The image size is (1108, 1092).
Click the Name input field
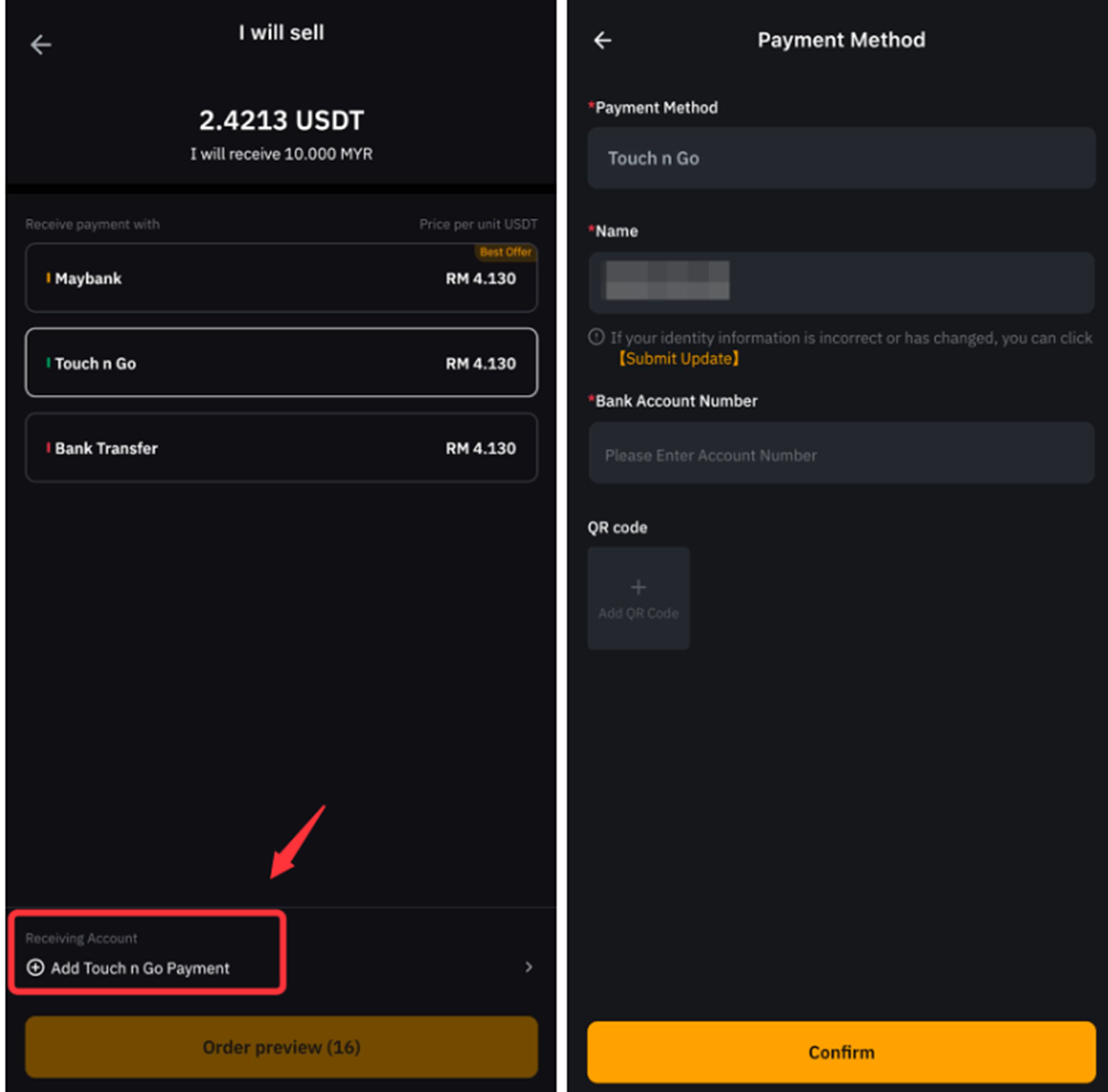(841, 281)
